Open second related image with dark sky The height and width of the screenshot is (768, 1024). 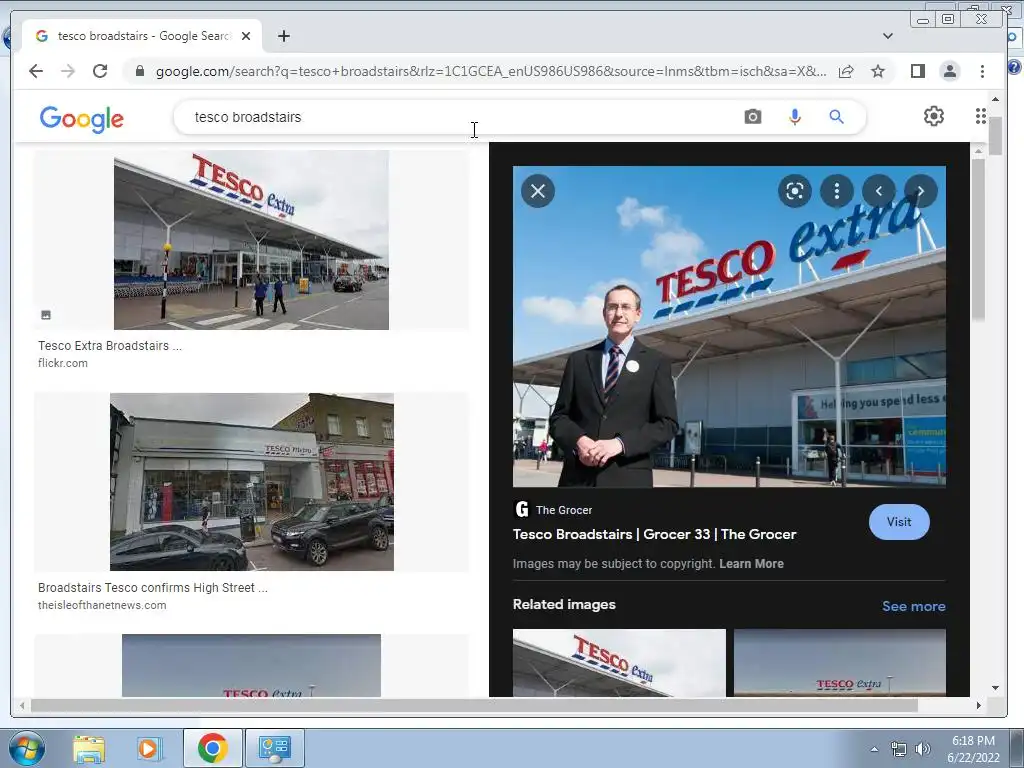840,663
